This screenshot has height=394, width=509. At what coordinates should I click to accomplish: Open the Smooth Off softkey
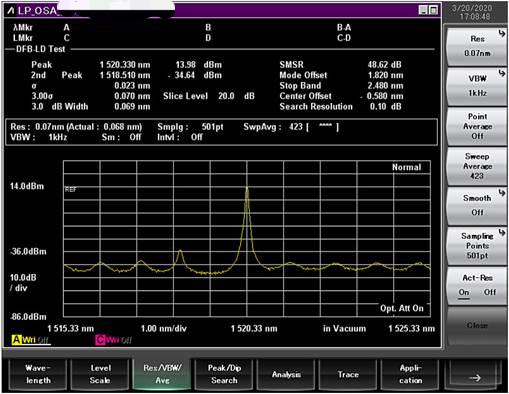[477, 206]
